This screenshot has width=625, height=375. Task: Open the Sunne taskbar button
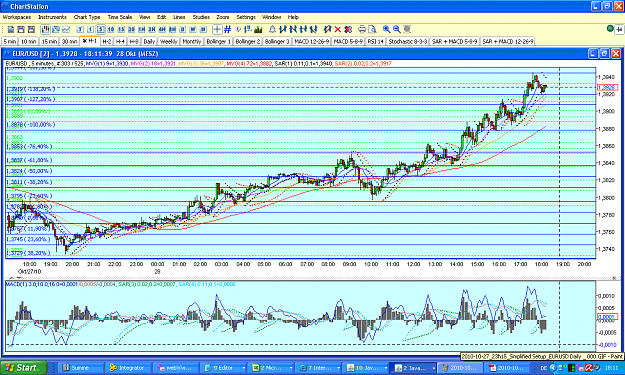pyautogui.click(x=81, y=368)
